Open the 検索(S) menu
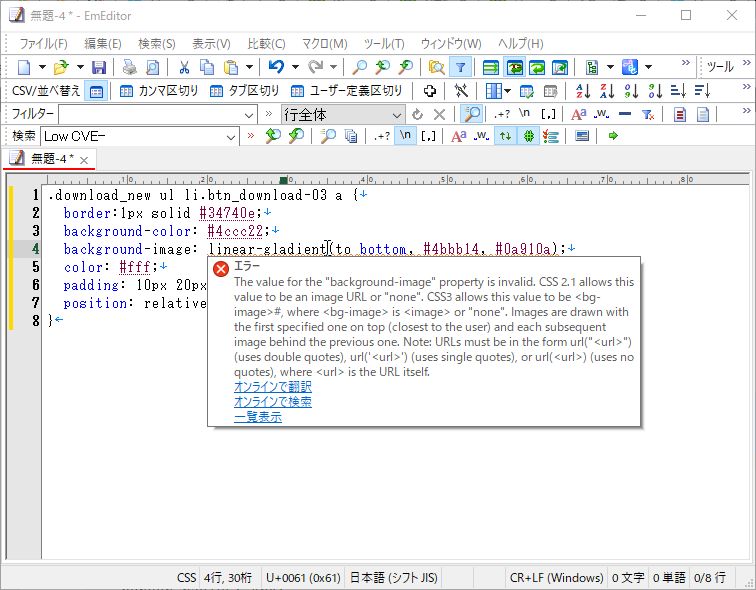The height and width of the screenshot is (590, 756). coord(157,44)
